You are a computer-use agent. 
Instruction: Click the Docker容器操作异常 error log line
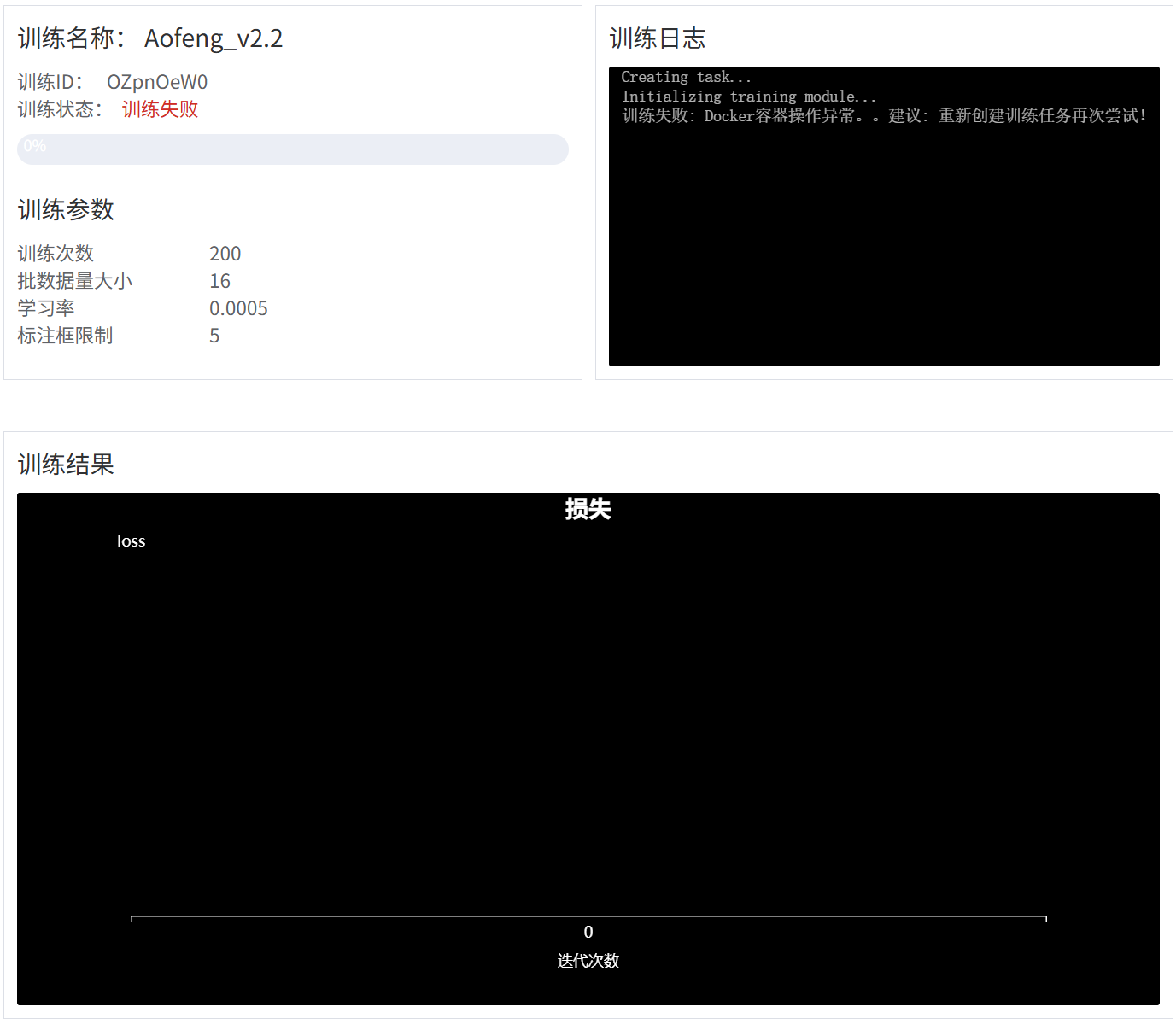click(x=884, y=116)
